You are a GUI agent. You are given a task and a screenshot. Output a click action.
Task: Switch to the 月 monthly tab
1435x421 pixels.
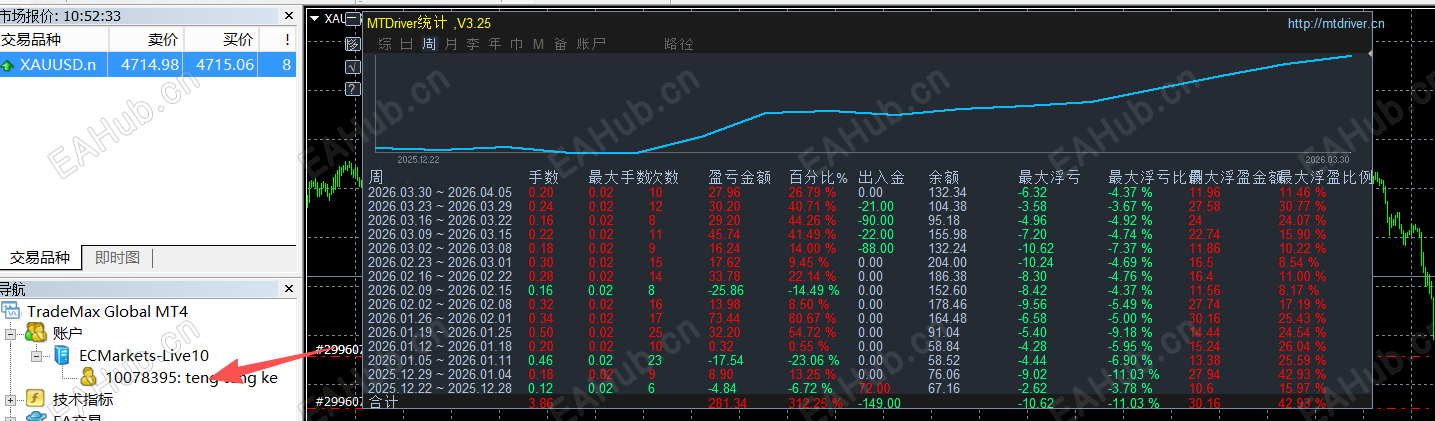coord(451,44)
